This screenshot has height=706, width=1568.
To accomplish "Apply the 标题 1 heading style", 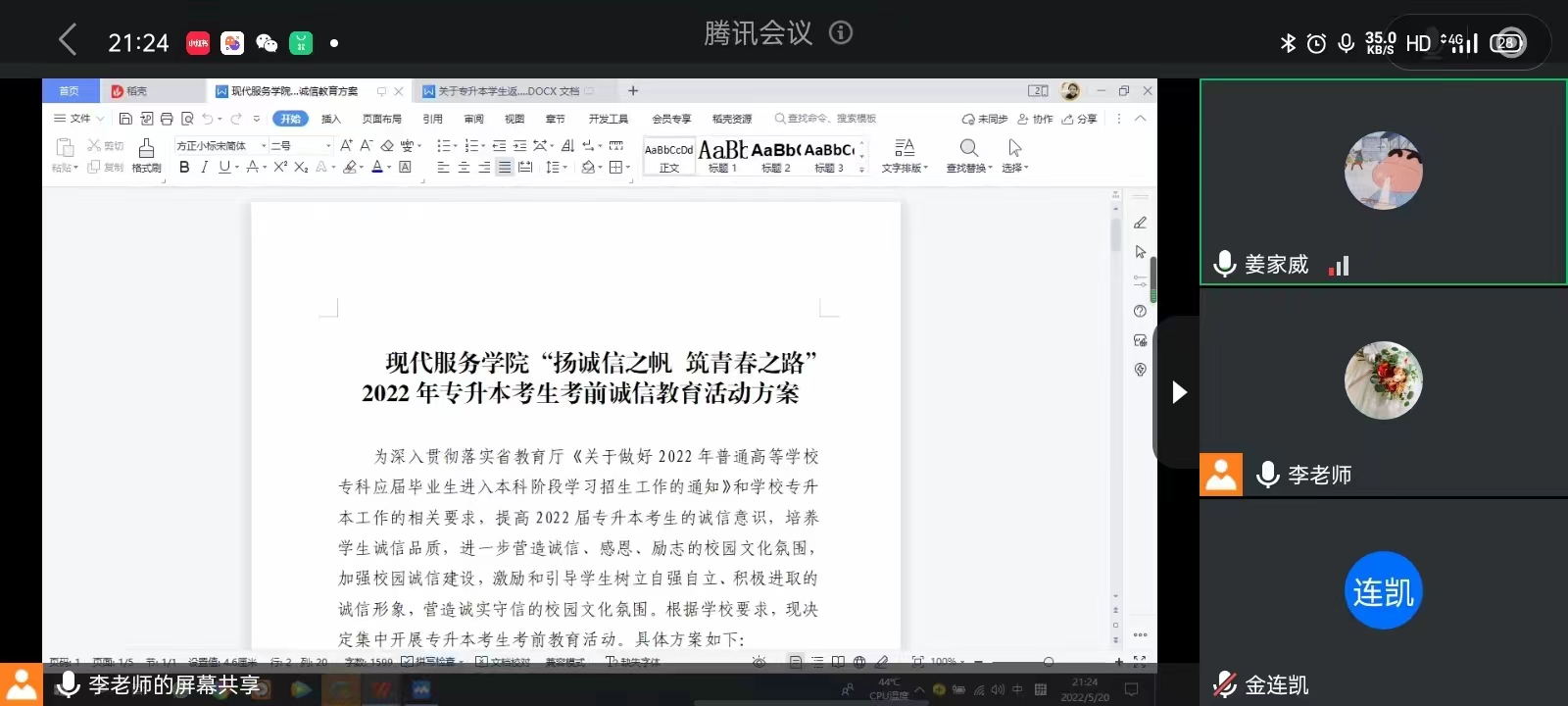I will point(722,156).
